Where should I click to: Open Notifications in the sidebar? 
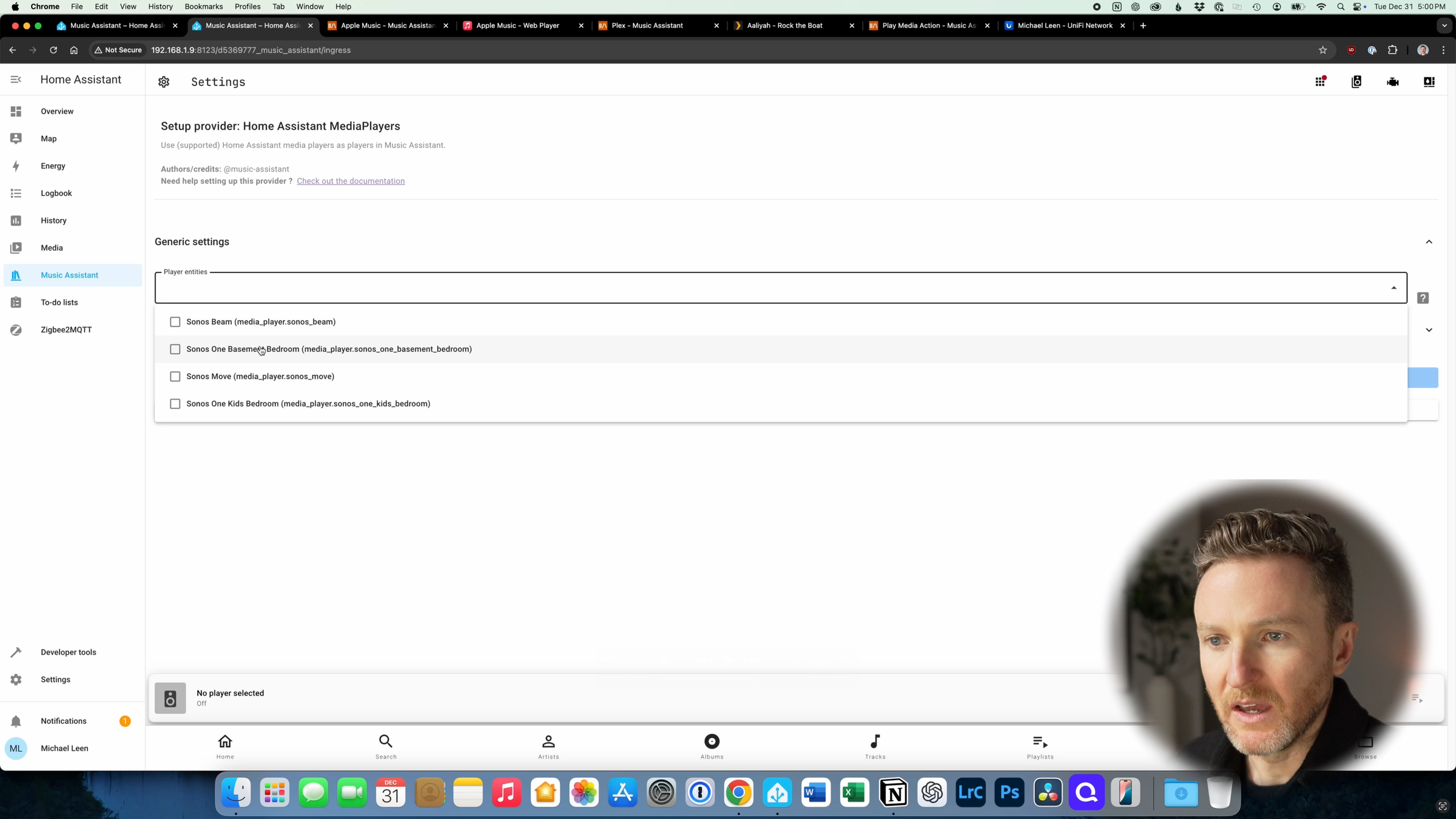click(64, 721)
